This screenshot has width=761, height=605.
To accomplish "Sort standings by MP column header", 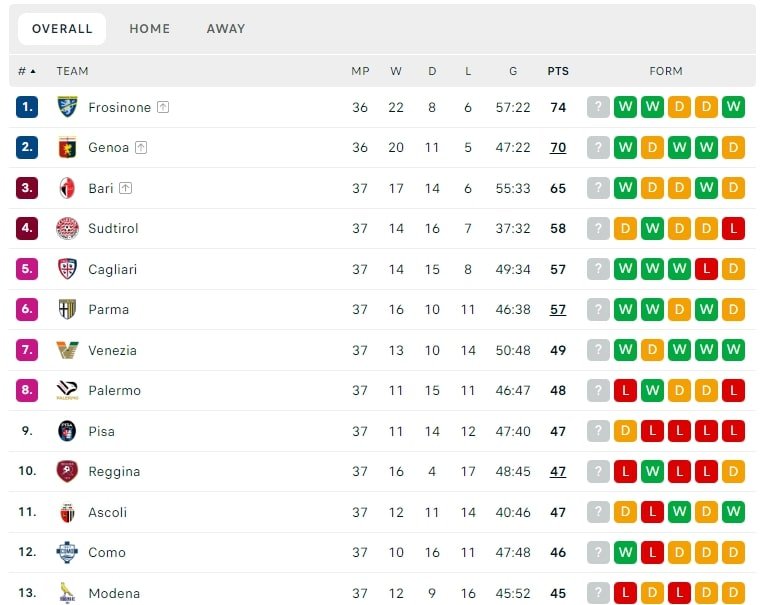I will pyautogui.click(x=360, y=71).
